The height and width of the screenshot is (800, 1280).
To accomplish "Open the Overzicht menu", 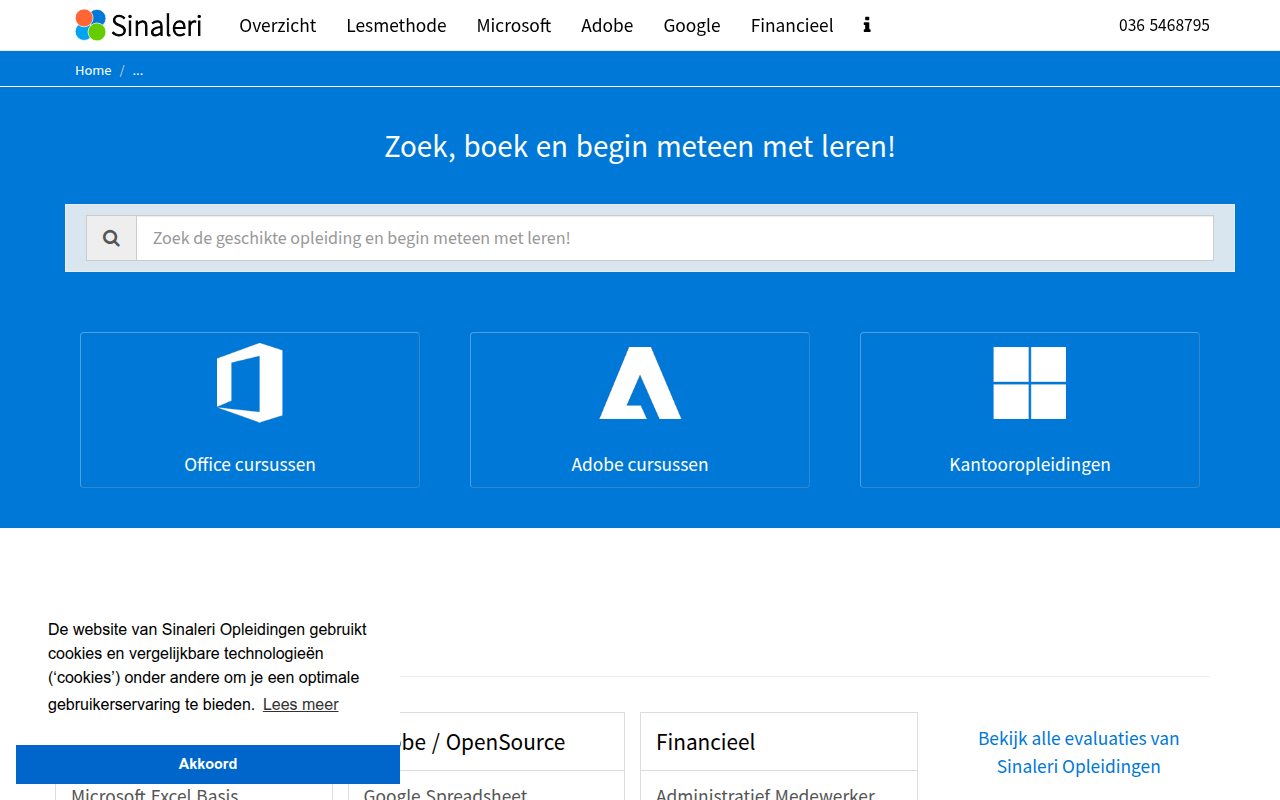I will click(x=278, y=25).
